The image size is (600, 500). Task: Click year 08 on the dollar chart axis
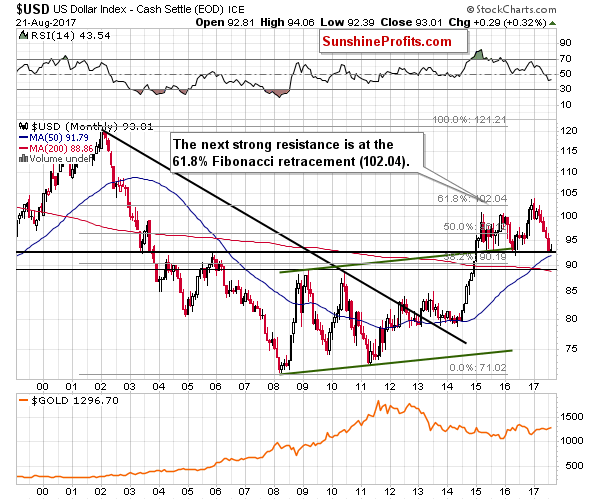coord(273,386)
